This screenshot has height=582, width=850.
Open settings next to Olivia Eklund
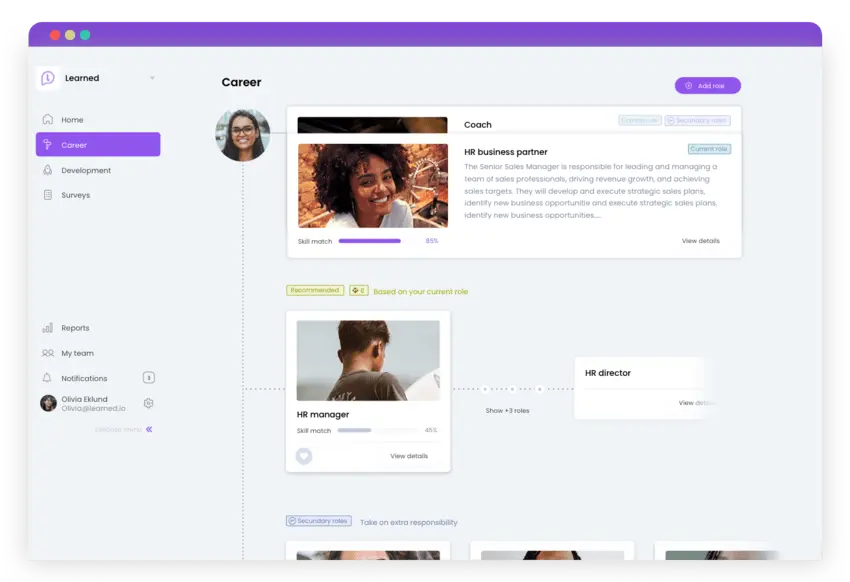tap(148, 402)
